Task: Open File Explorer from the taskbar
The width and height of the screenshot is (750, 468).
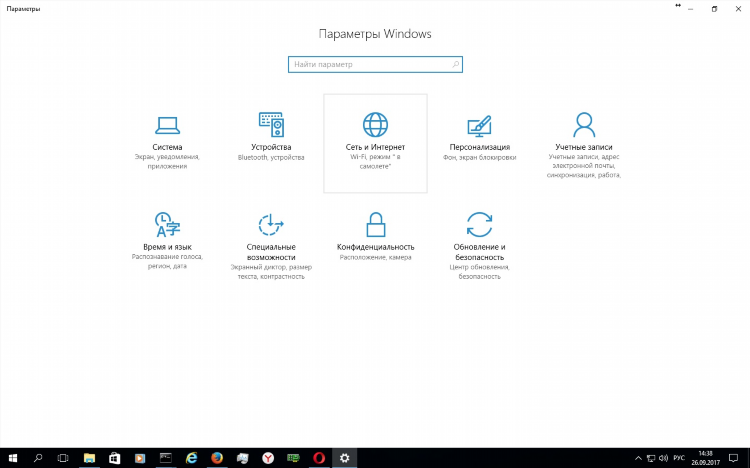Action: [x=89, y=458]
